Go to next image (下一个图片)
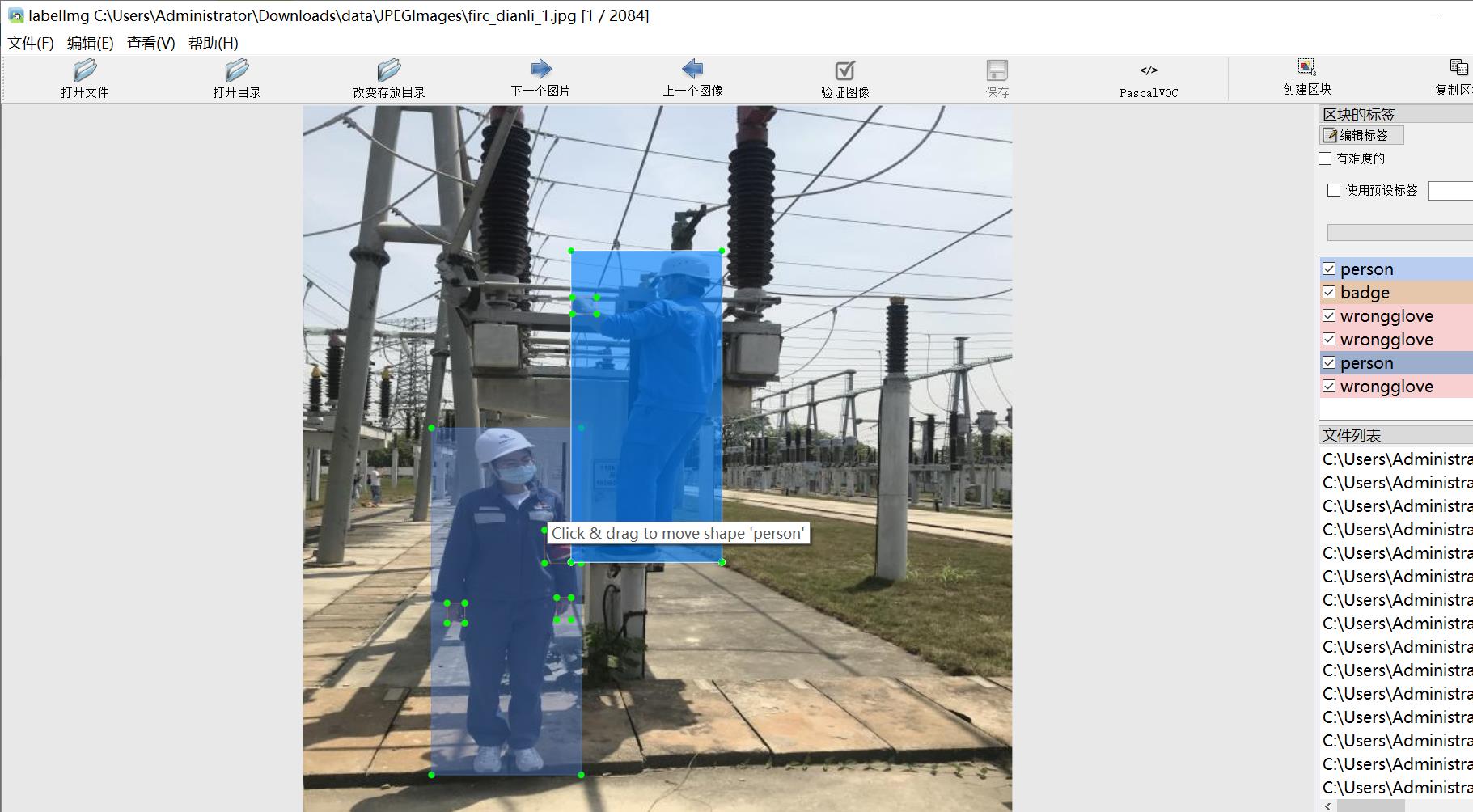 (x=540, y=78)
